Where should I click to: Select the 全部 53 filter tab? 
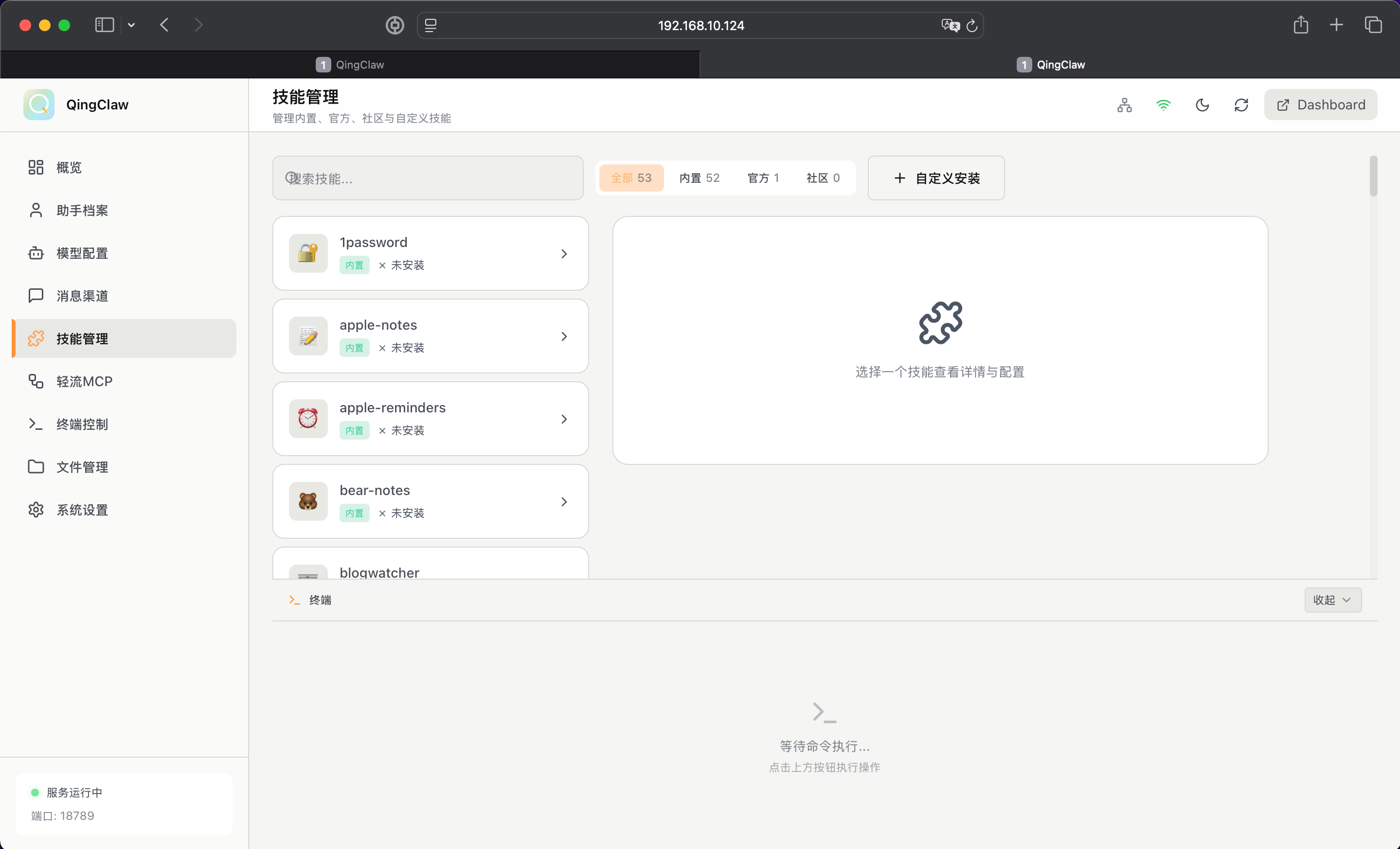pyautogui.click(x=631, y=178)
